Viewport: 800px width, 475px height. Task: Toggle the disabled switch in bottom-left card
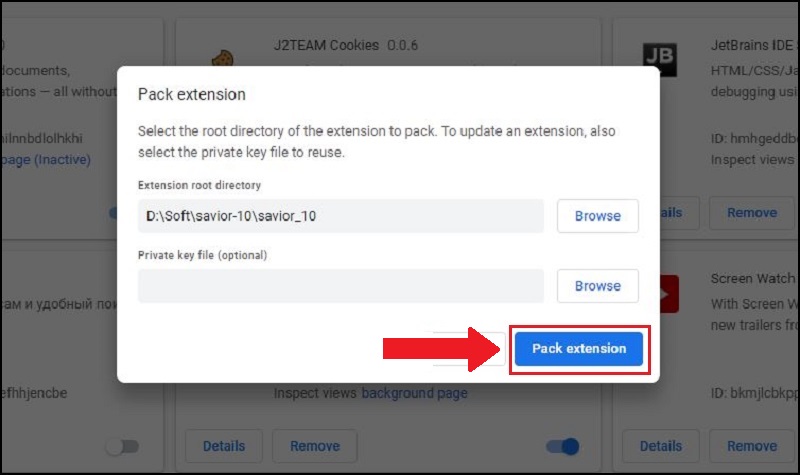point(123,446)
